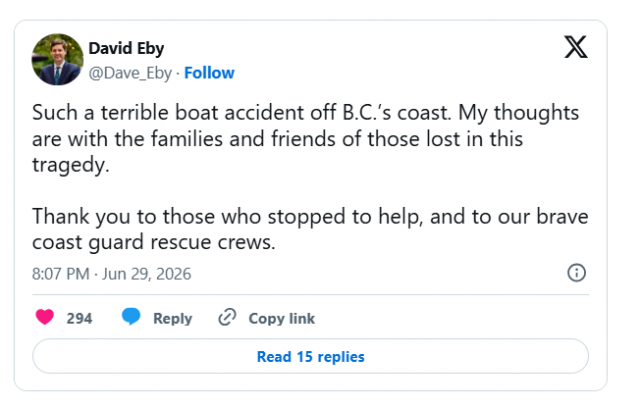The width and height of the screenshot is (640, 407).
Task: Click the blue speech bubble reply icon
Action: pos(131,317)
